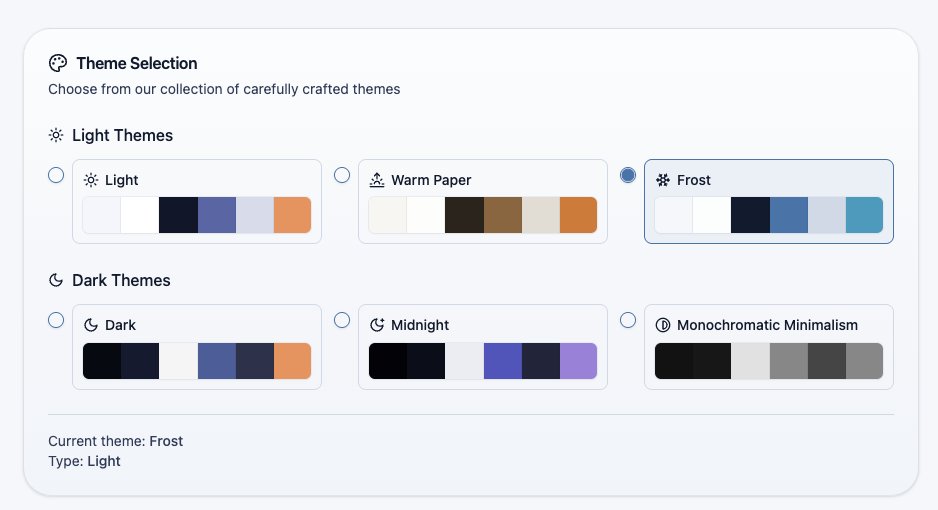
Task: Click the orange swatch in Light theme
Action: (292, 215)
